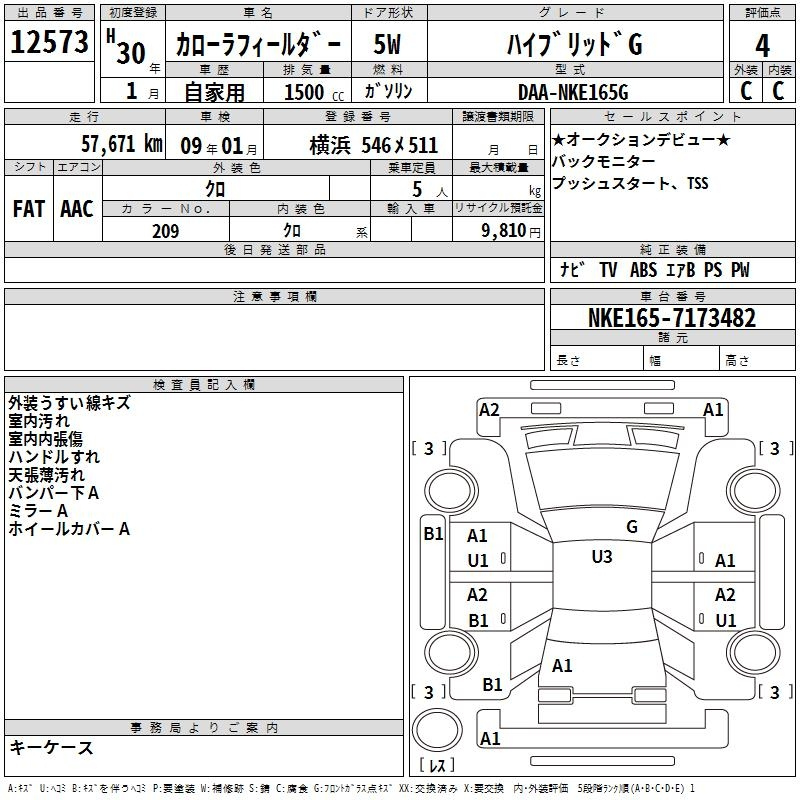The height and width of the screenshot is (800, 800).
Task: Select the recycle deposit 9,810円
Action: 511,231
